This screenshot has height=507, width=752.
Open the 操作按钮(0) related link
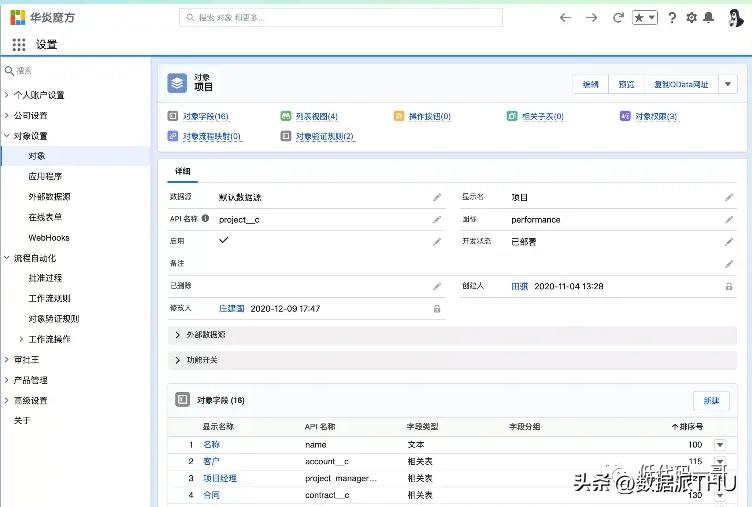coord(430,117)
